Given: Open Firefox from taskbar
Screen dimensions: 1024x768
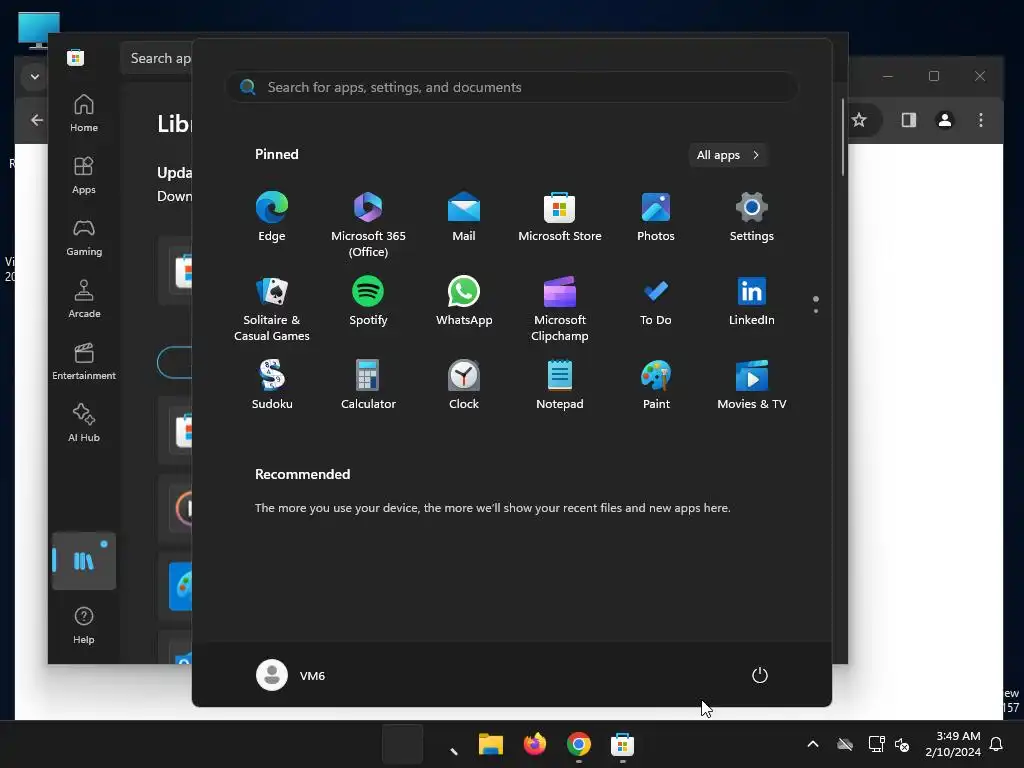Looking at the screenshot, I should pyautogui.click(x=535, y=744).
